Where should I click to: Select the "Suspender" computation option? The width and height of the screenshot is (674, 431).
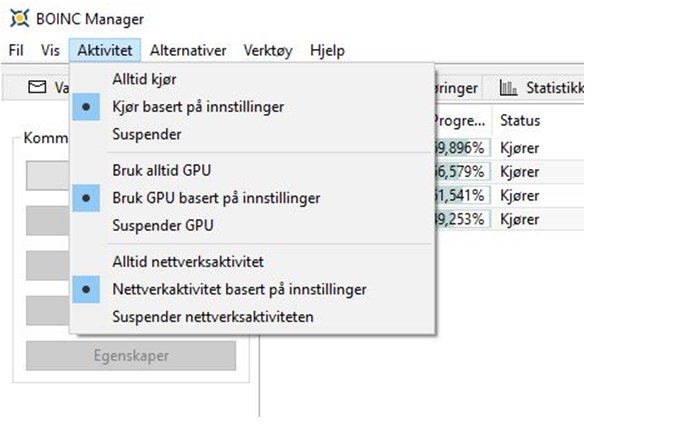146,134
